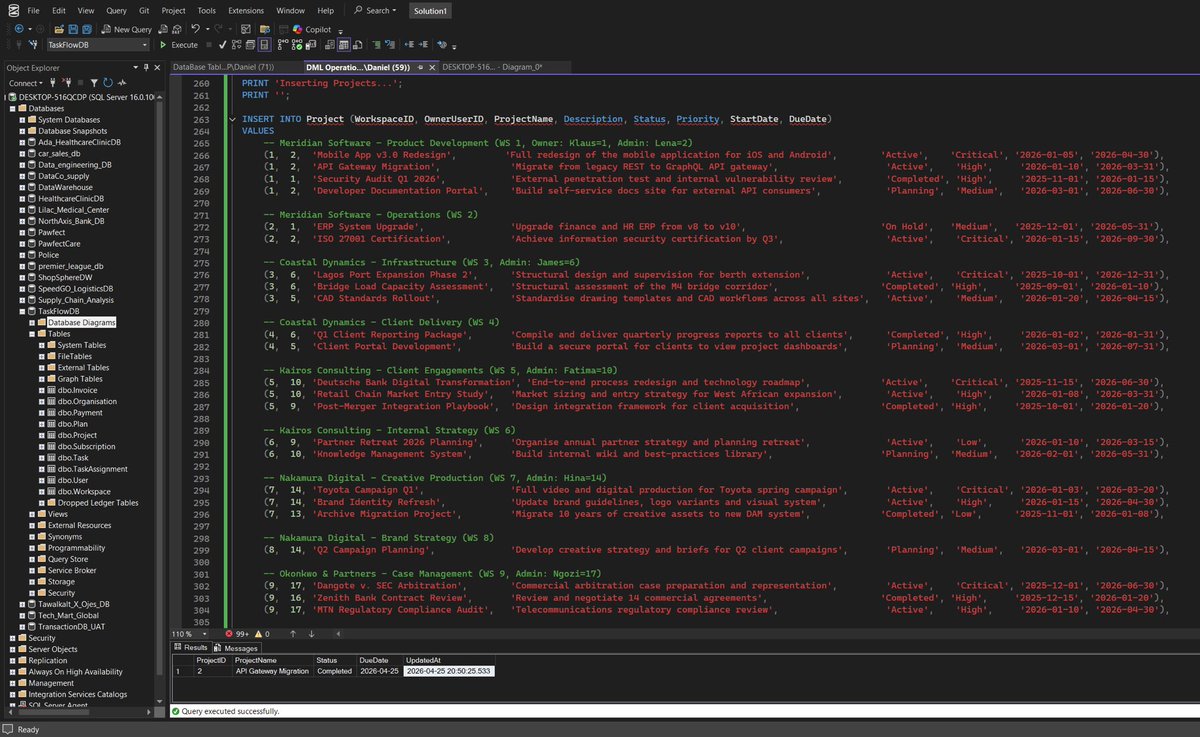Click the up arrow navigate previous issue
This screenshot has height=737, width=1200.
(293, 633)
